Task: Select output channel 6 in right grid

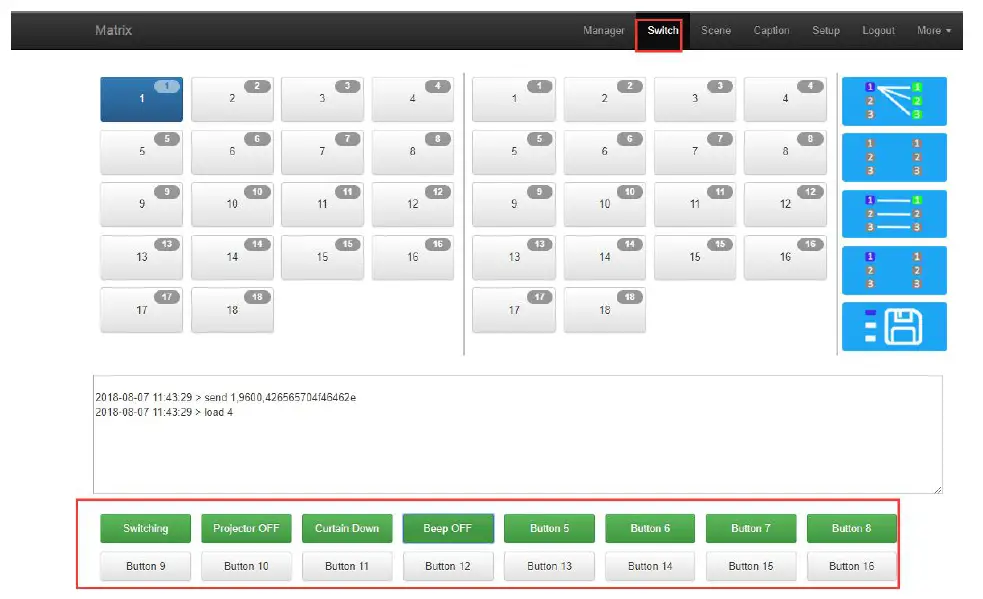Action: (x=604, y=152)
